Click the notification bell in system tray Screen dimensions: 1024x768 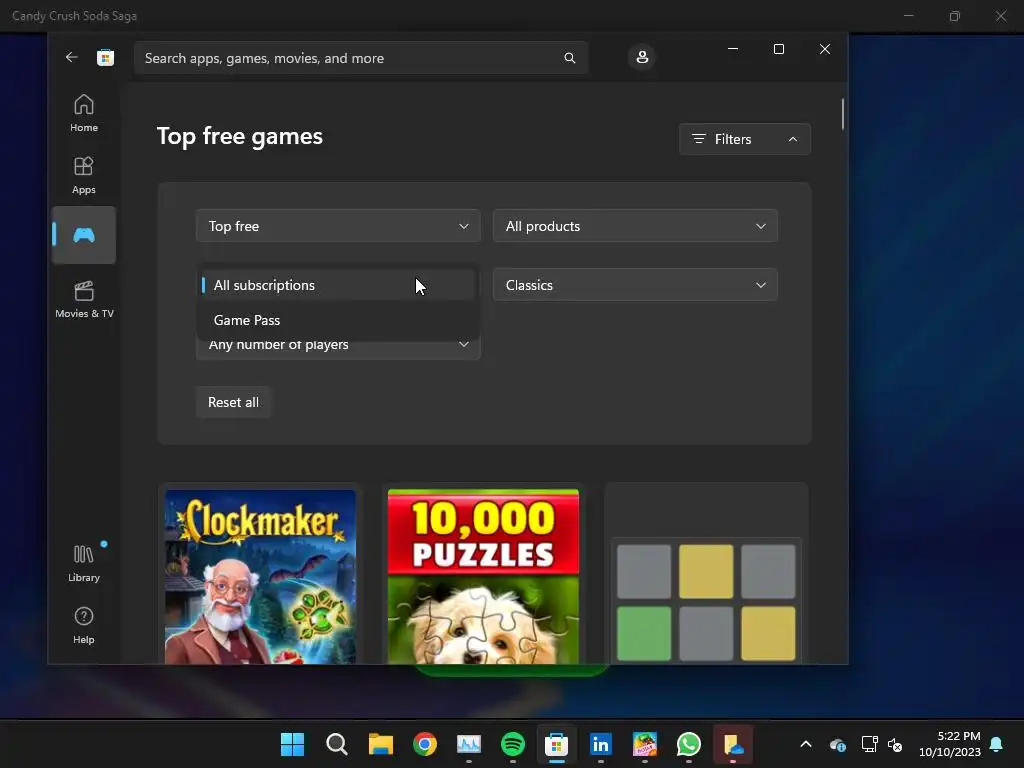[997, 744]
